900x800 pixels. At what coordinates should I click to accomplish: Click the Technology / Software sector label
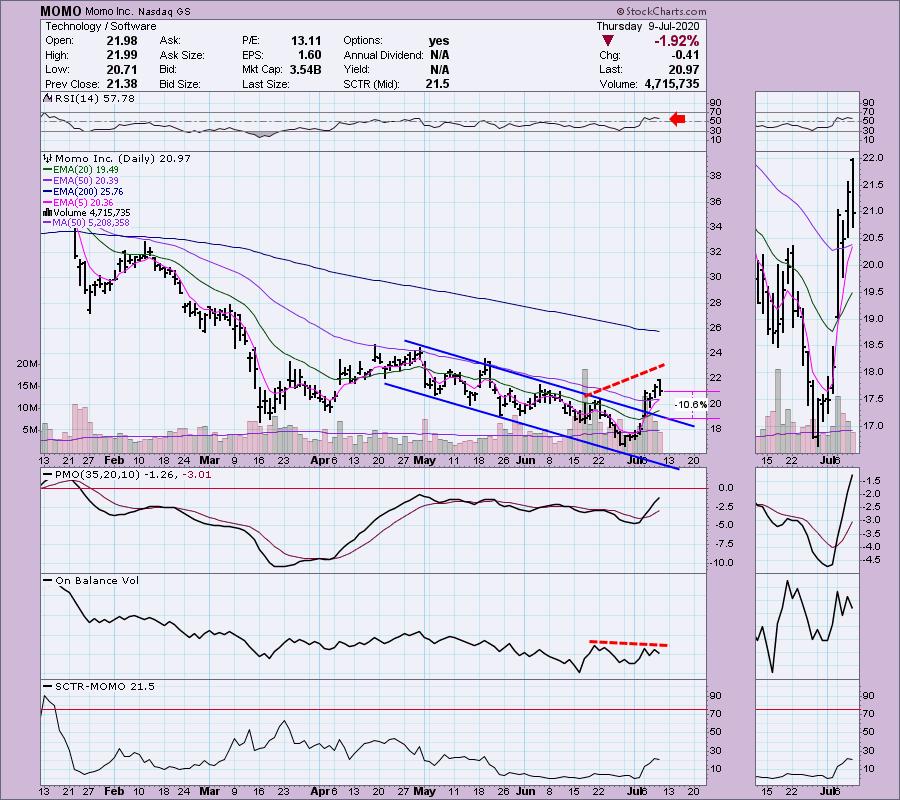(101, 26)
